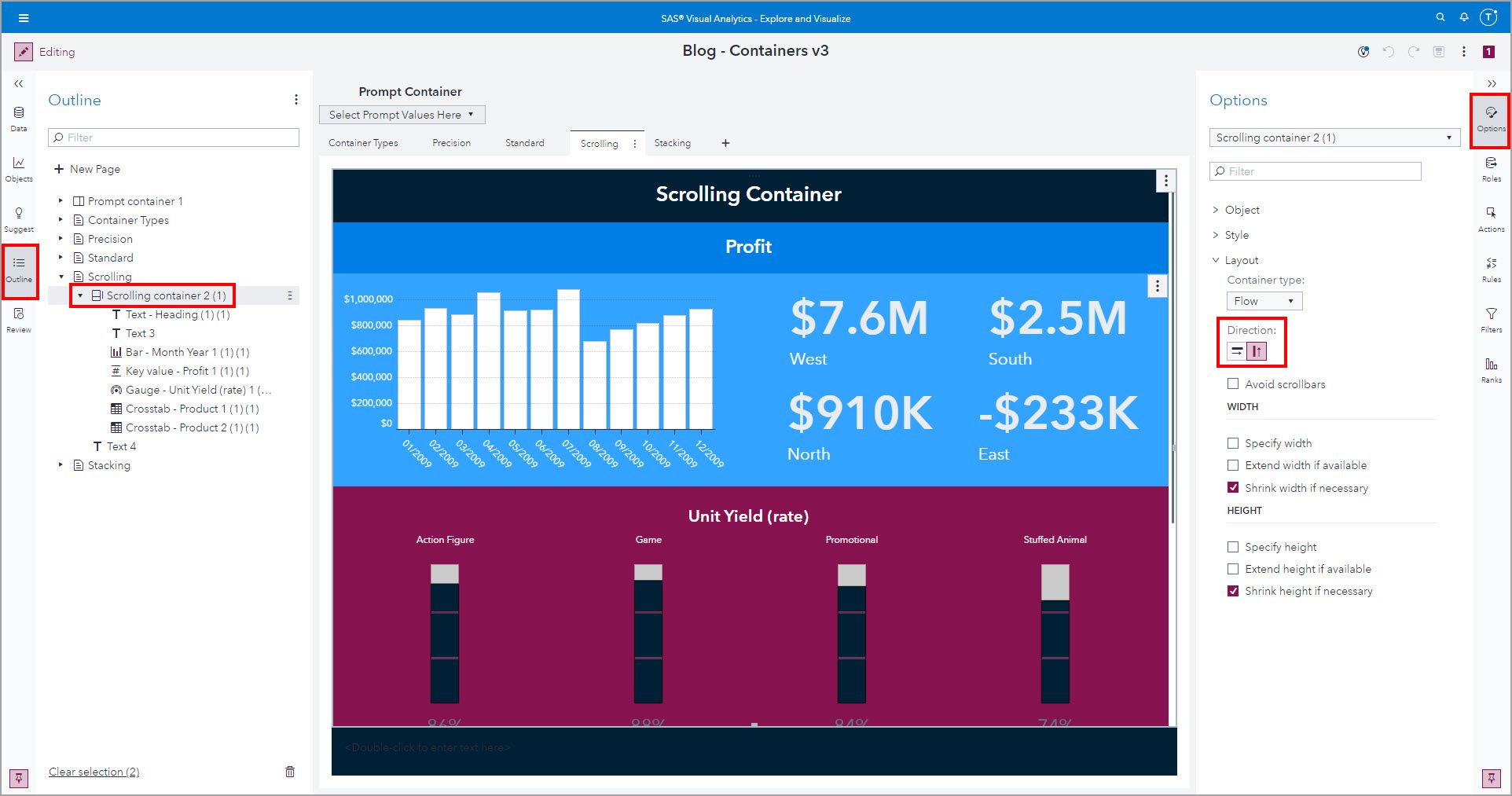Open the Ranks pane icon
Viewport: 1512px width, 796px height.
click(1491, 369)
